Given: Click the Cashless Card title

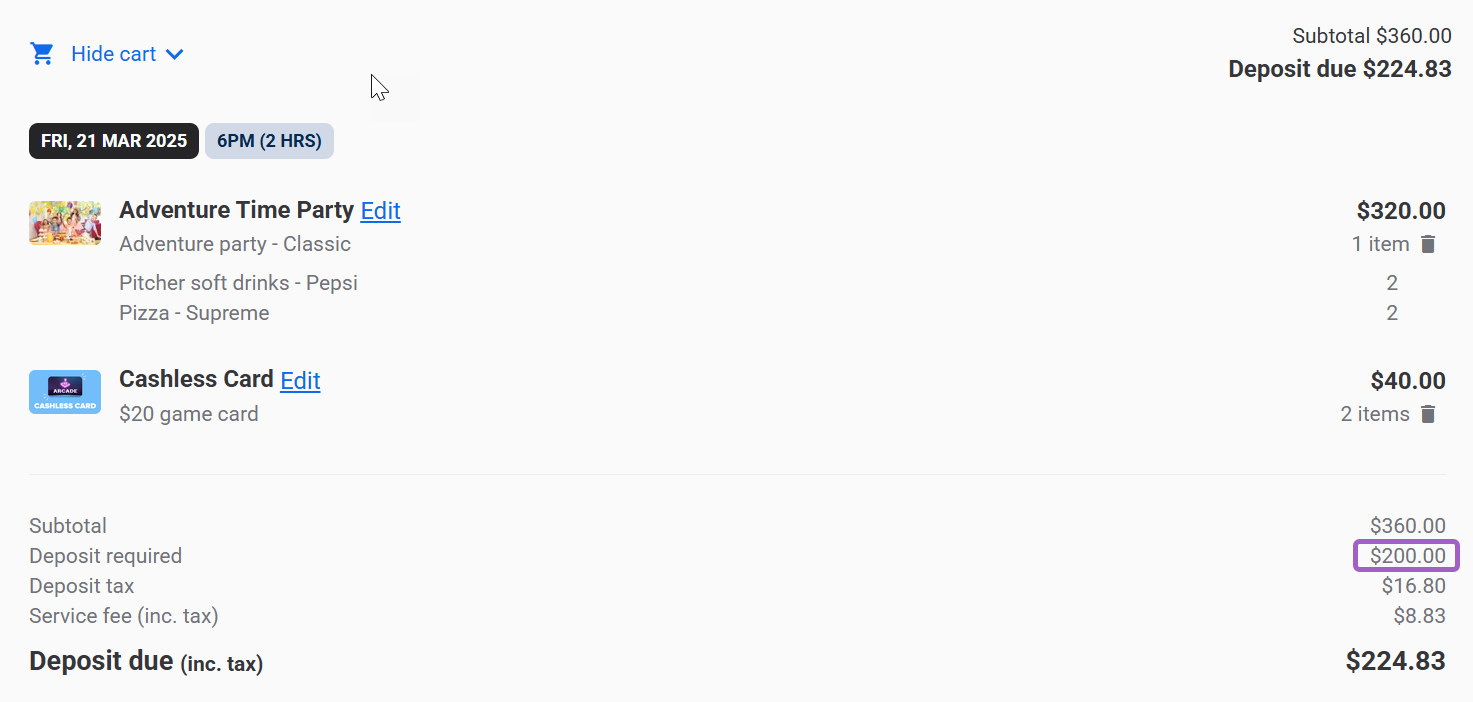Looking at the screenshot, I should (x=196, y=379).
